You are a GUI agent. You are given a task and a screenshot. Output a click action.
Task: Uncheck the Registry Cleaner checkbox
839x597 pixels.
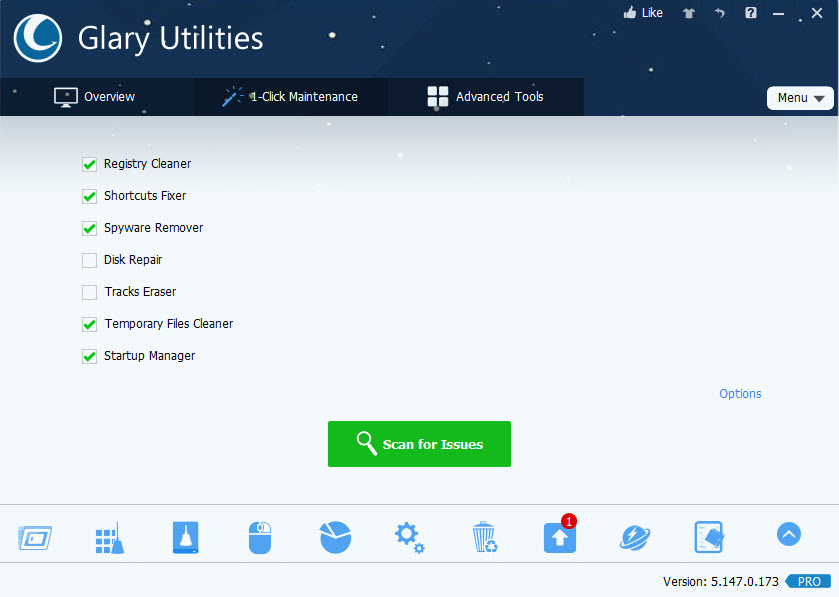click(89, 164)
